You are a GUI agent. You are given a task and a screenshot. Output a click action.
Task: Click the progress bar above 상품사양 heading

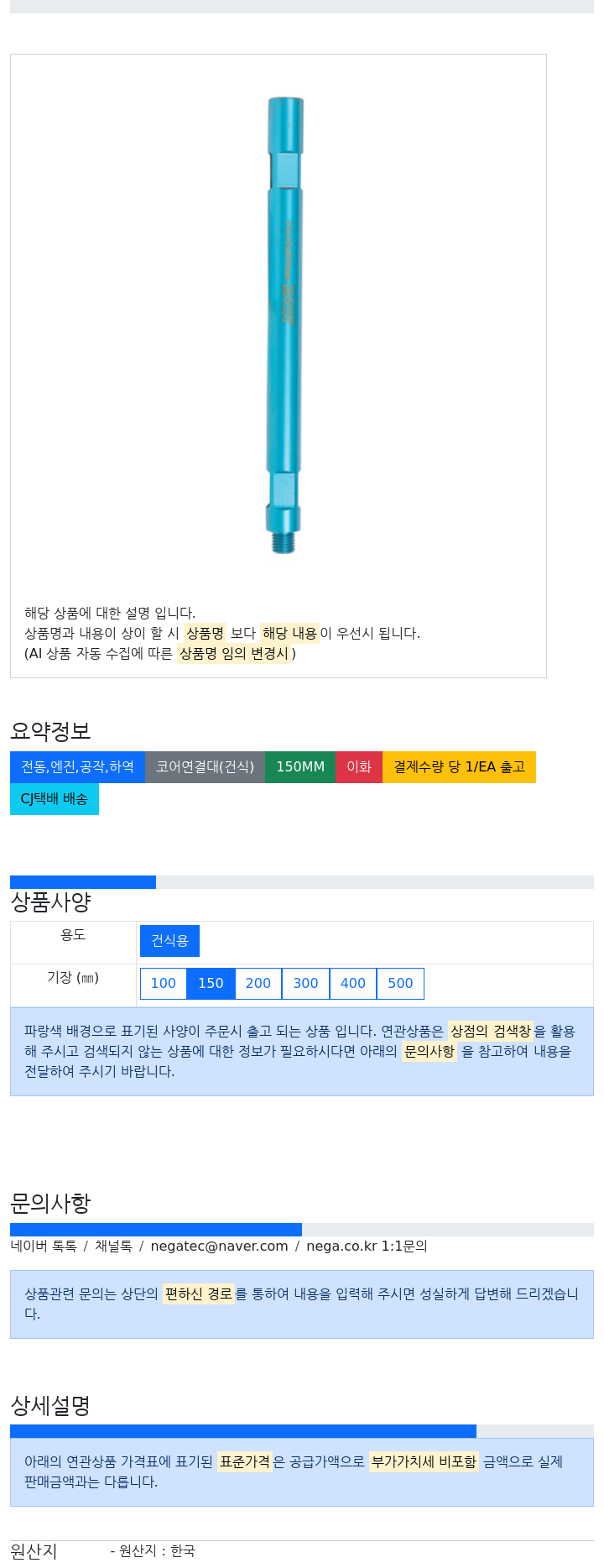302,882
